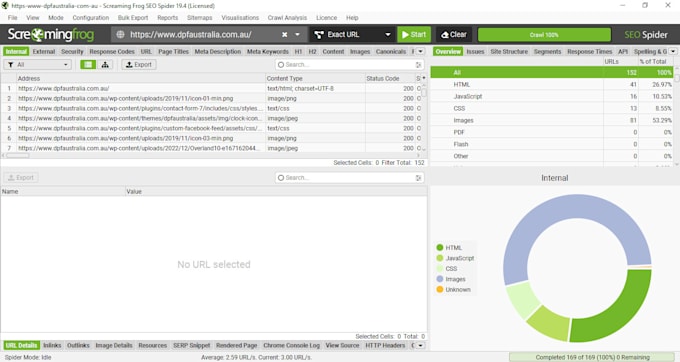Click the Clear button
The image size is (680, 362).
pos(454,35)
